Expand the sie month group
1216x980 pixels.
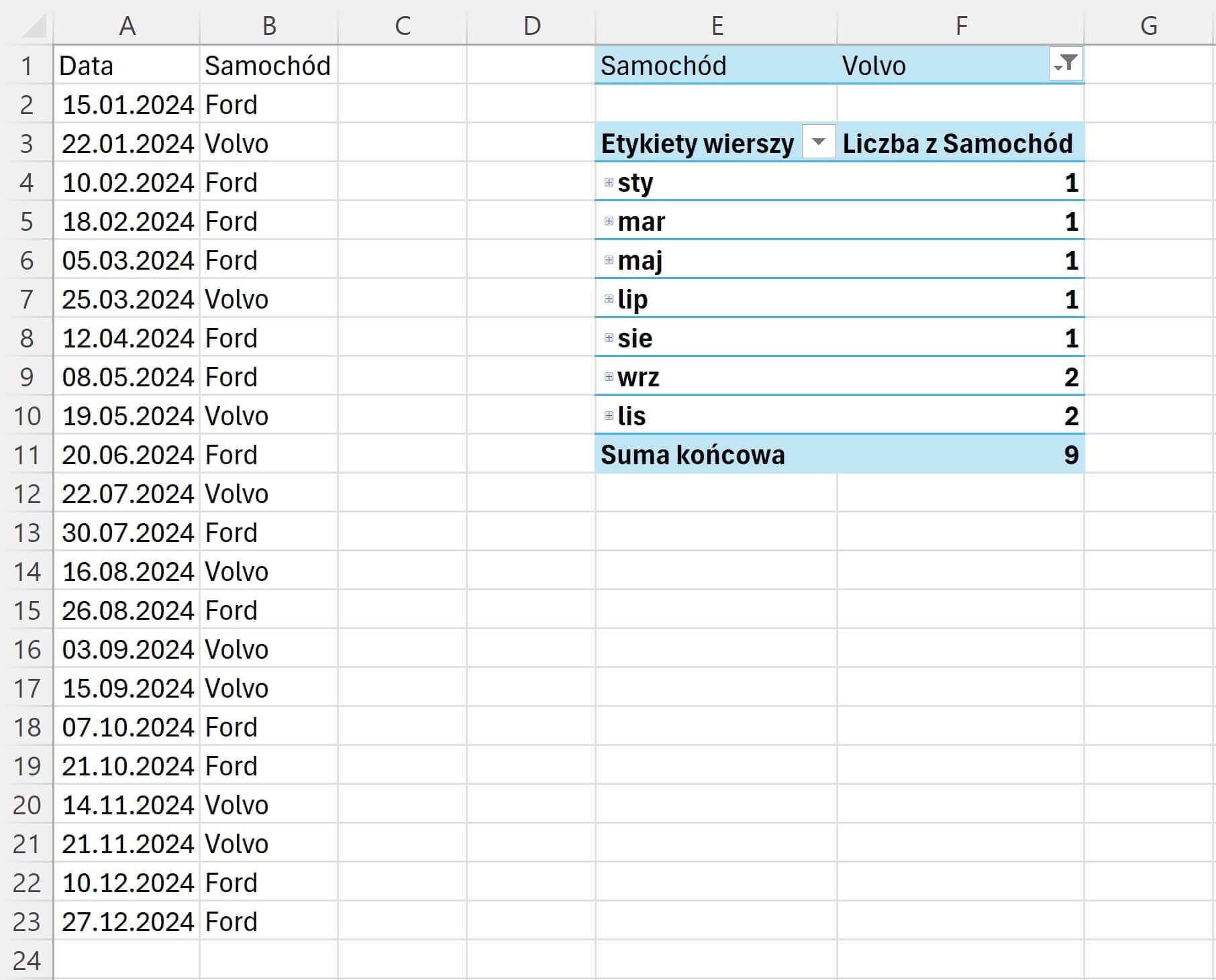[x=609, y=338]
